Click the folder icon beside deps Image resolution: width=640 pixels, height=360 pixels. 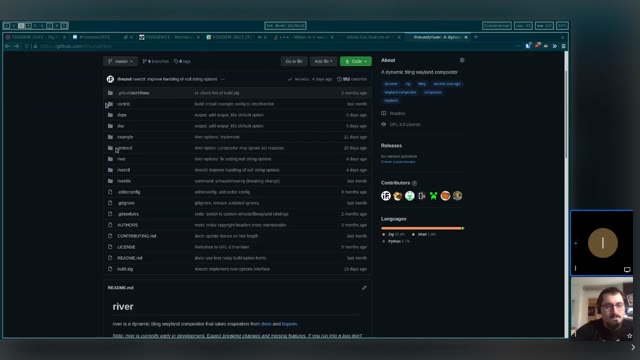(110, 115)
